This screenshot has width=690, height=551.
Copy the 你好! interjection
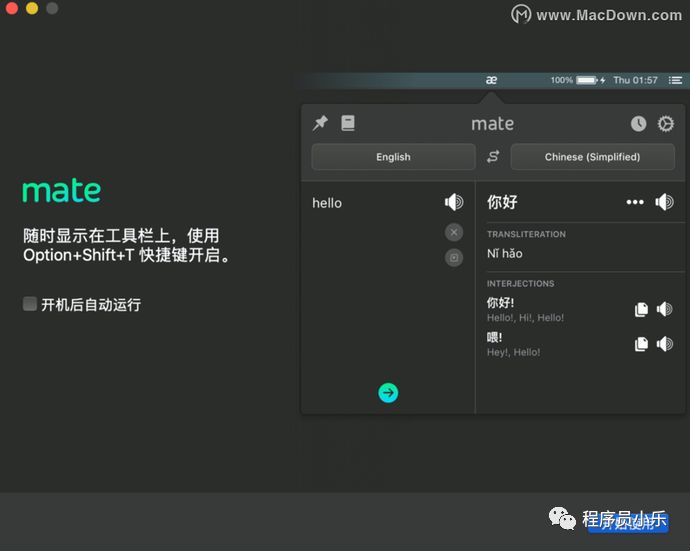[x=641, y=309]
